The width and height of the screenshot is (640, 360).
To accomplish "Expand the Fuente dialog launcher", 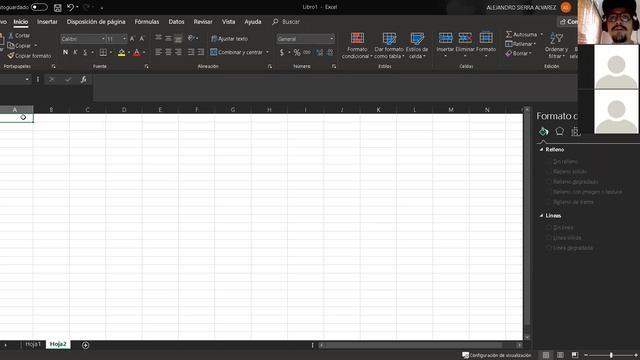I will 147,66.
